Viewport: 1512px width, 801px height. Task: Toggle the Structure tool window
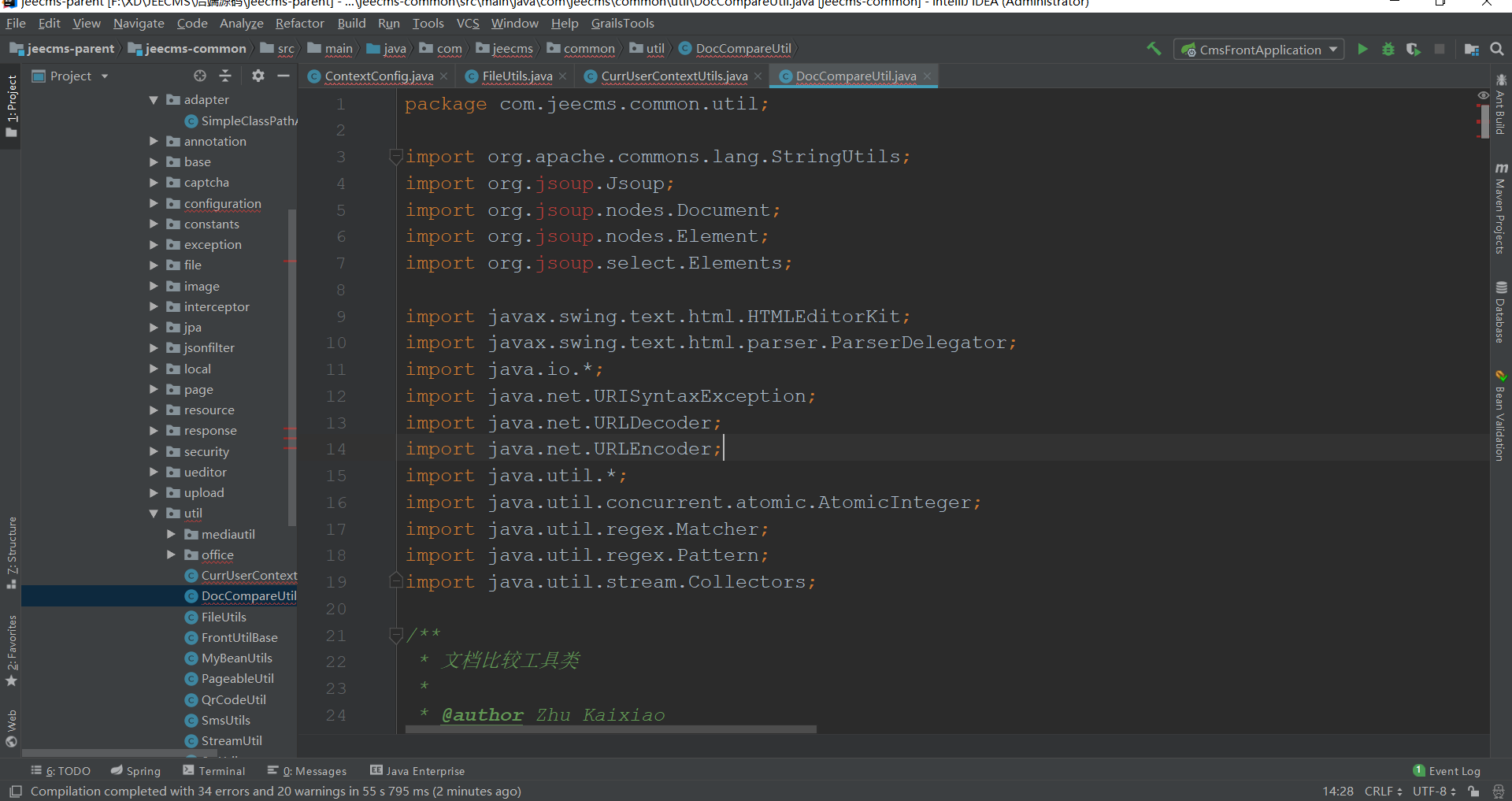pyautogui.click(x=12, y=552)
